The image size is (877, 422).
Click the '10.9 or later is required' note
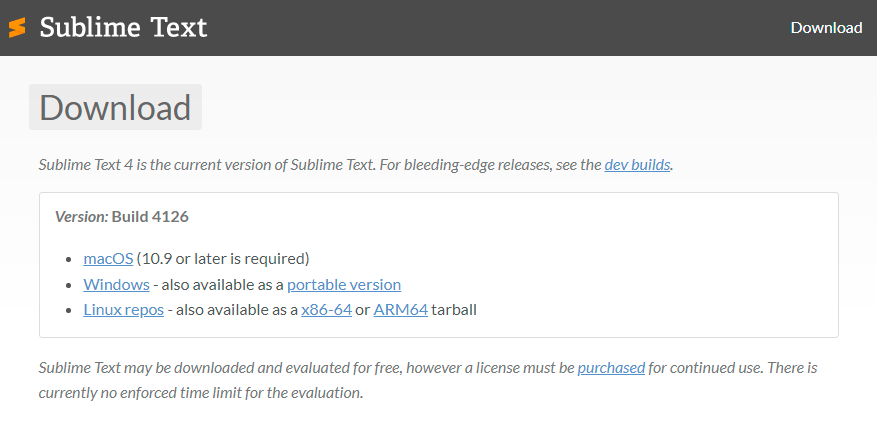(223, 258)
